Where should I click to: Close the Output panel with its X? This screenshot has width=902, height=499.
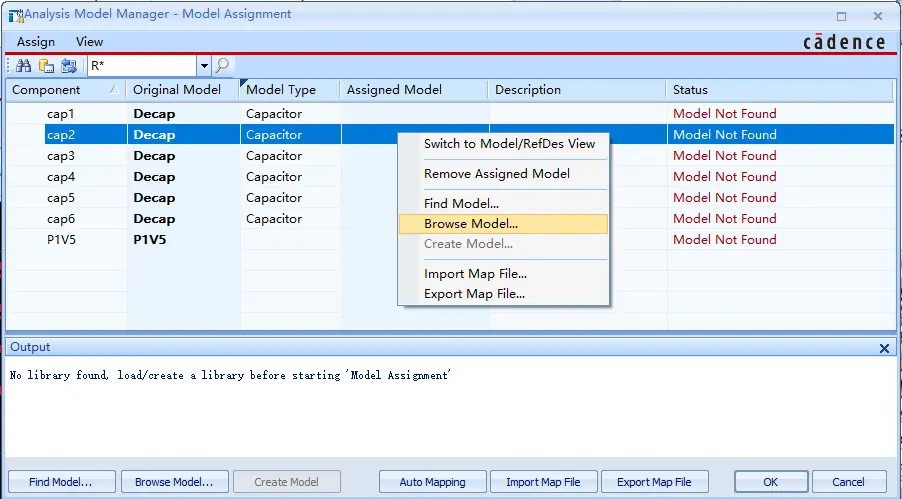click(884, 348)
